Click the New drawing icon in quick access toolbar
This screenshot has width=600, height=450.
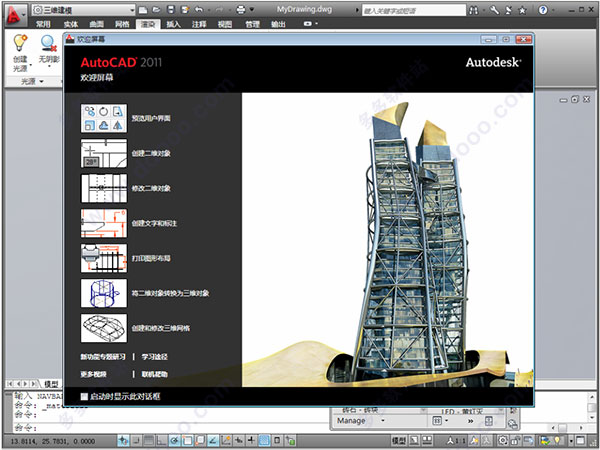click(143, 10)
